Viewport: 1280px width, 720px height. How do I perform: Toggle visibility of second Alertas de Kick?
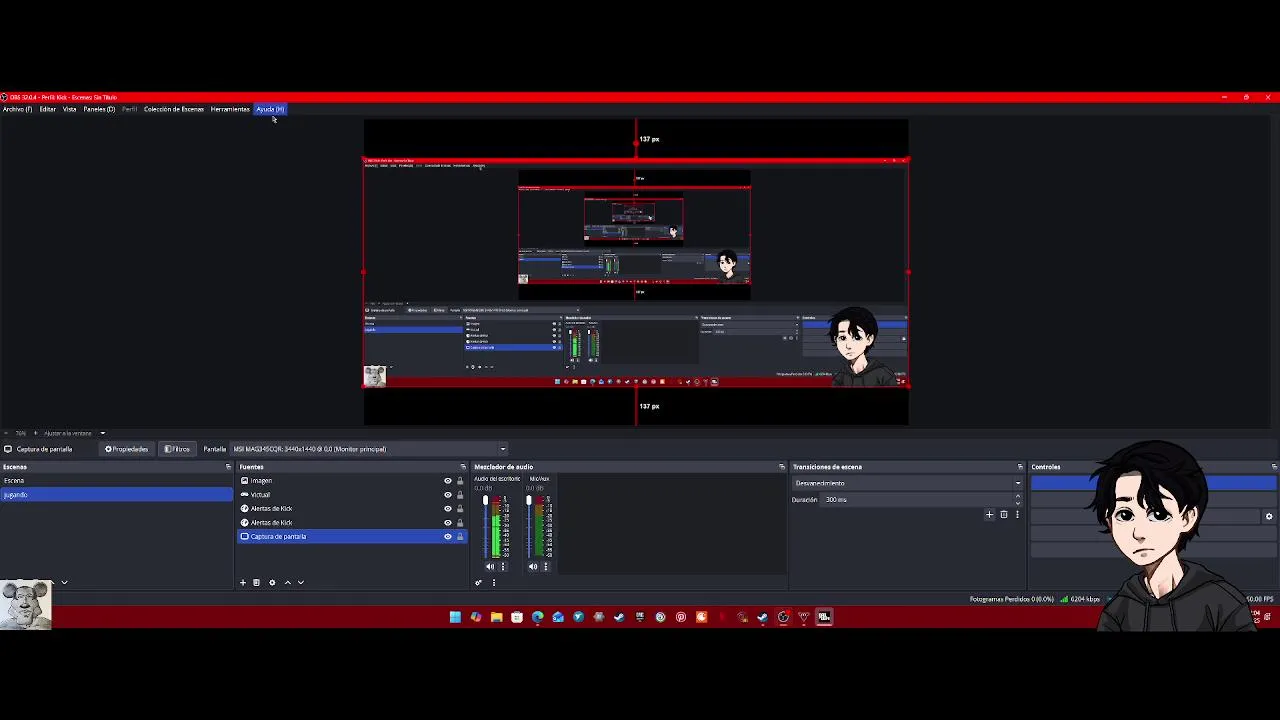448,523
